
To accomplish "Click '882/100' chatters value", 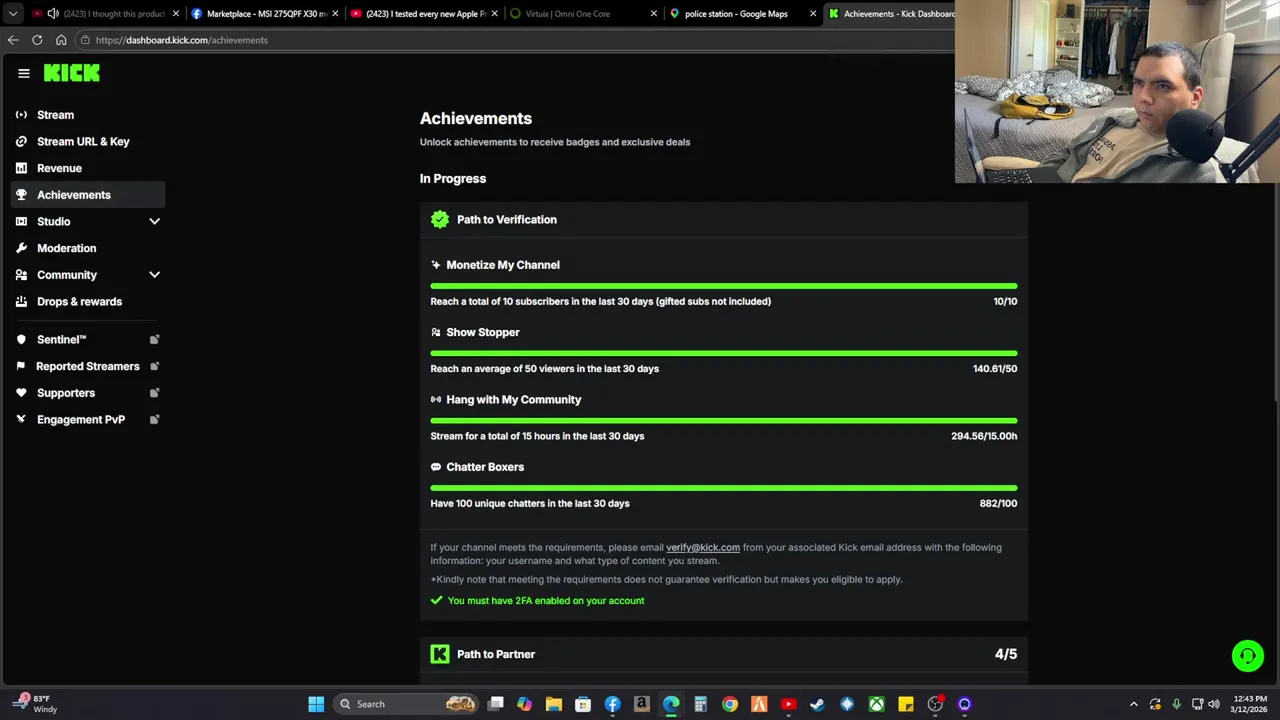I will click(x=998, y=503).
